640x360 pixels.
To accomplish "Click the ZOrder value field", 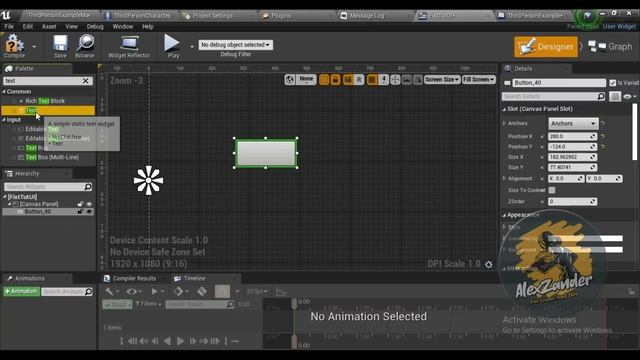I will tap(572, 202).
